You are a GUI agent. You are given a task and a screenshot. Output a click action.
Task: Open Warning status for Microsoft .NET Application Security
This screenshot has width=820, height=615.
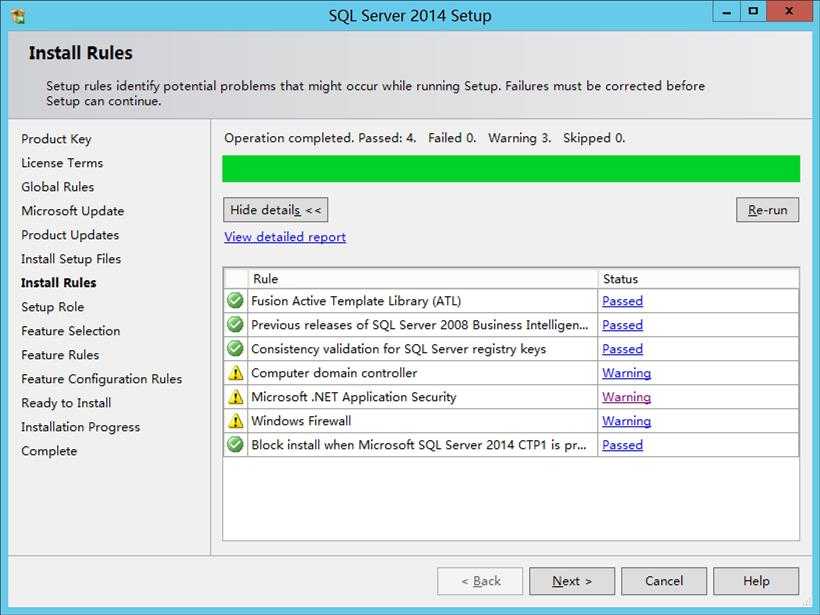pyautogui.click(x=627, y=397)
